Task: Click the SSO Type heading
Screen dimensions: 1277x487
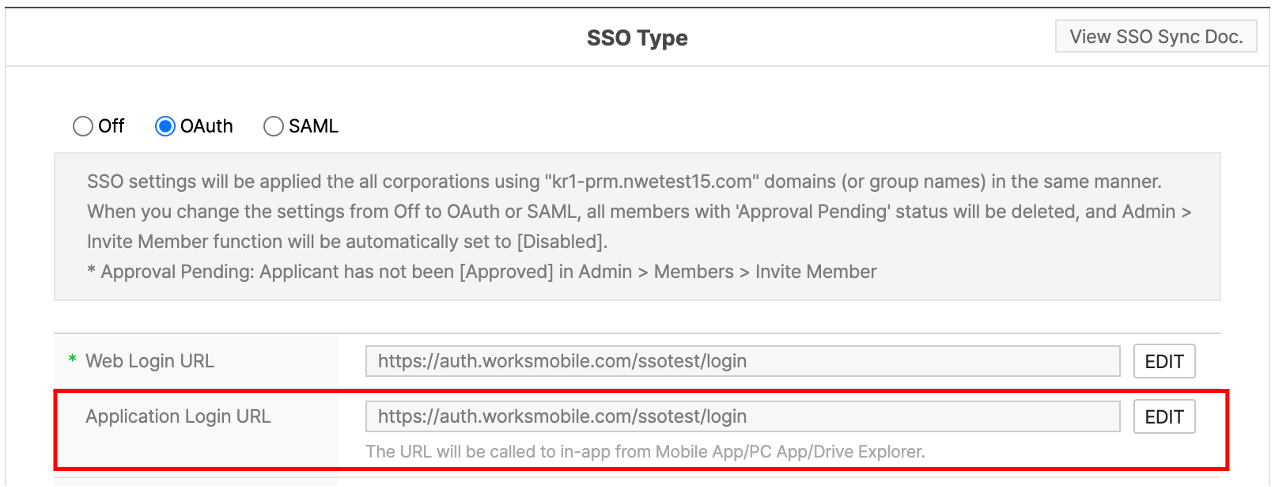Action: 637,39
